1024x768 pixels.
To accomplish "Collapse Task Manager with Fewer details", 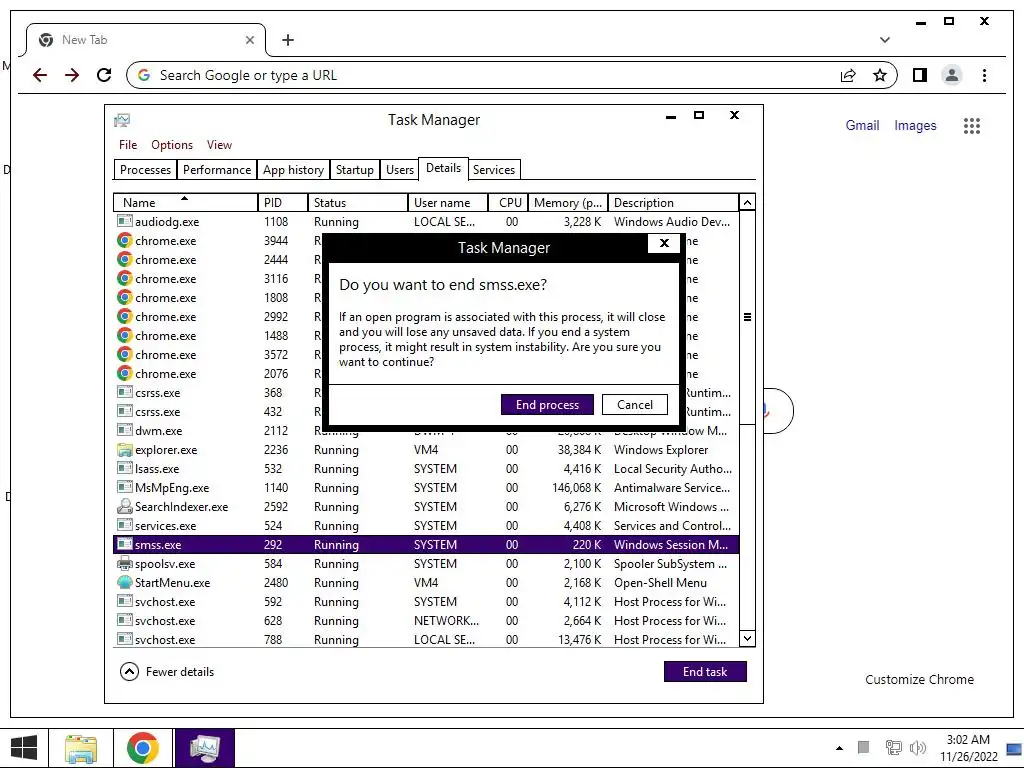I will (x=167, y=672).
